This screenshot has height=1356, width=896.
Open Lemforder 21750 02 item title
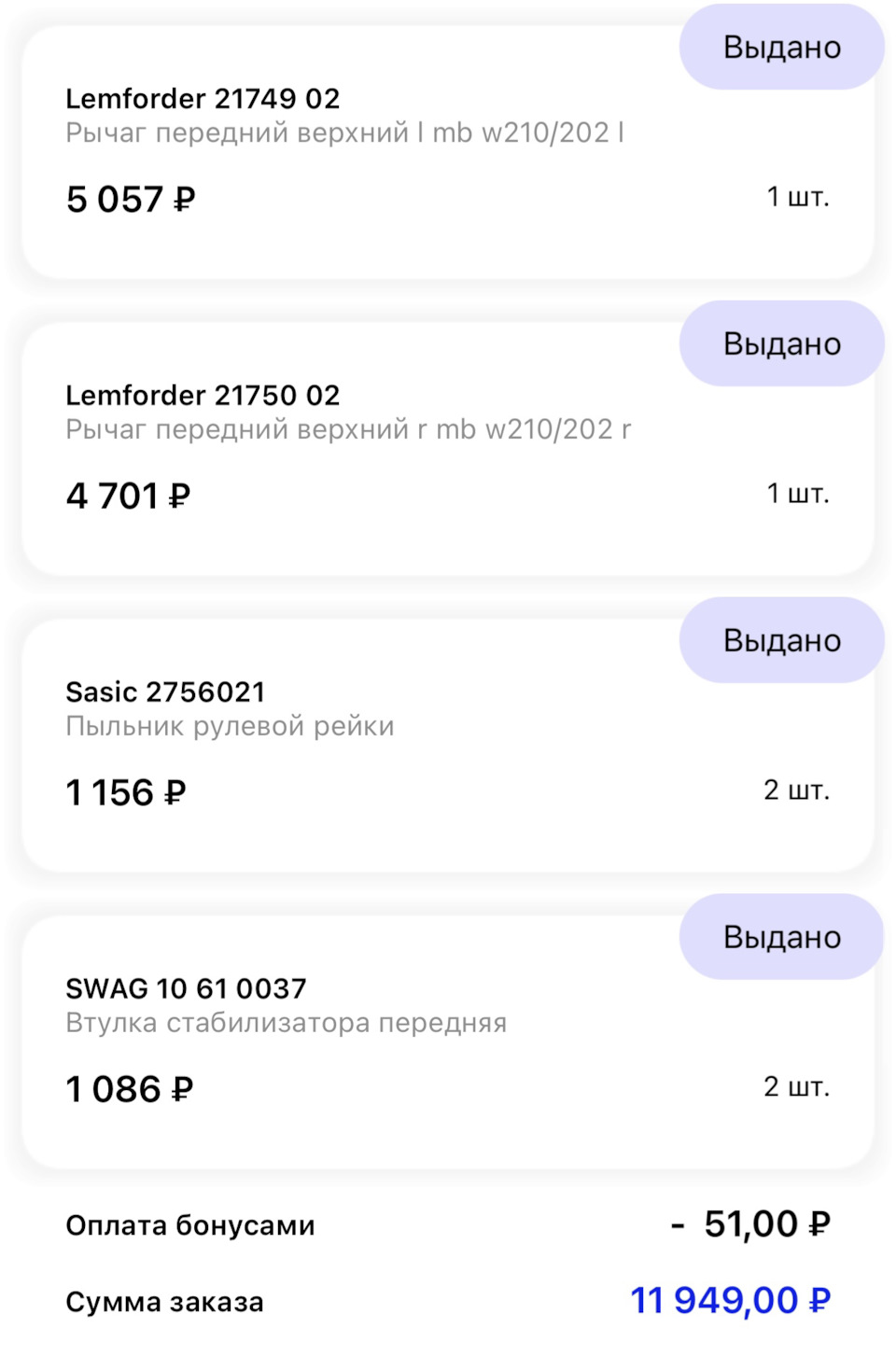[x=203, y=396]
